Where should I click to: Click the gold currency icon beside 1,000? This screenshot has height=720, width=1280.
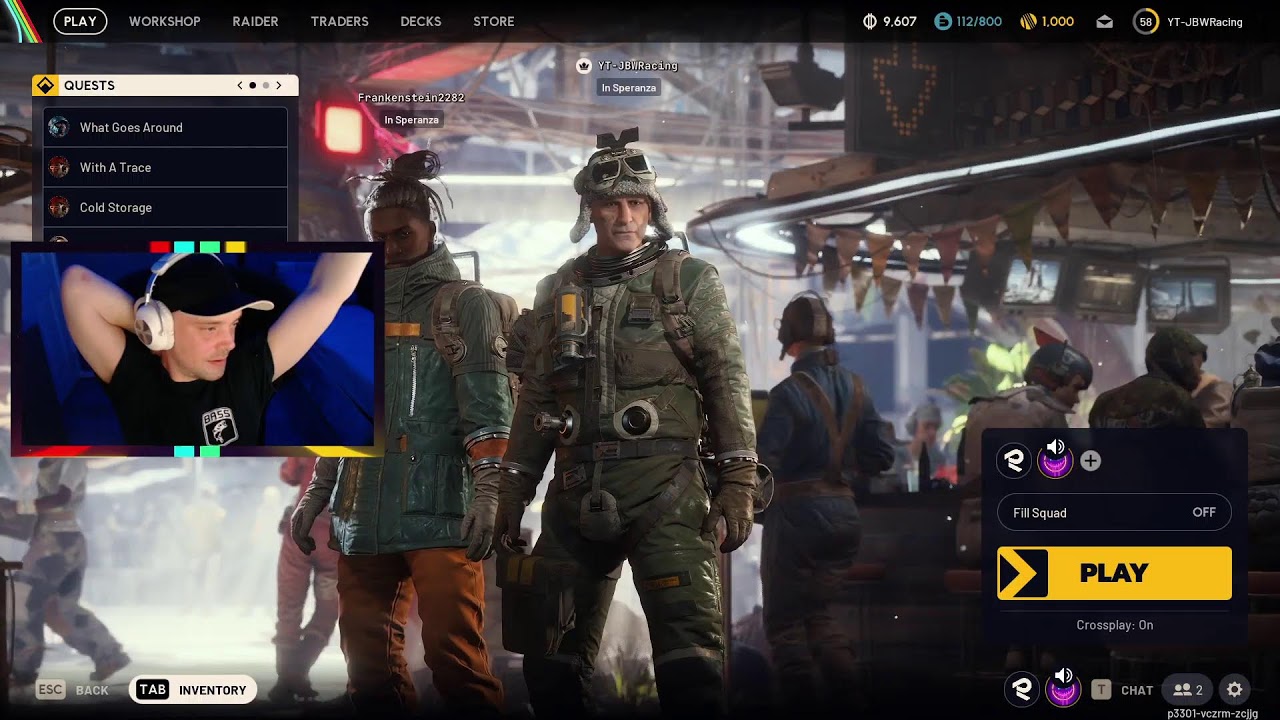[x=1028, y=21]
